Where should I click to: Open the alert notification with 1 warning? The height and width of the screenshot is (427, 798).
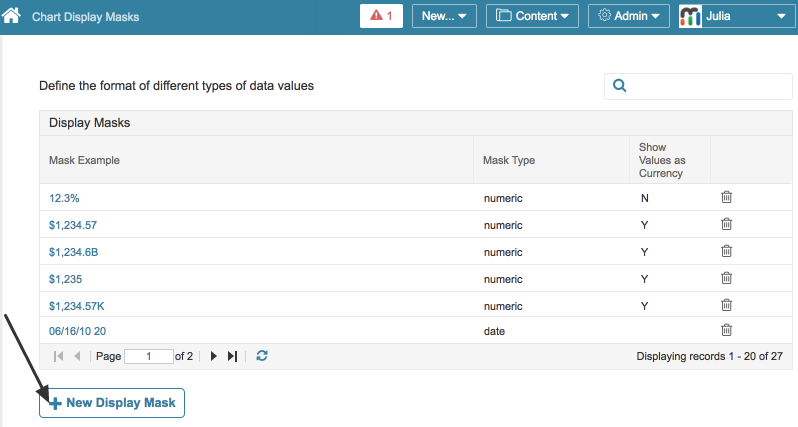381,16
